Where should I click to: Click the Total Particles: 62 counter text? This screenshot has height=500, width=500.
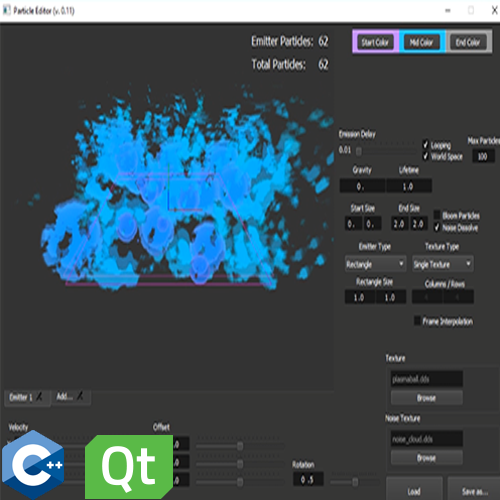[x=290, y=64]
